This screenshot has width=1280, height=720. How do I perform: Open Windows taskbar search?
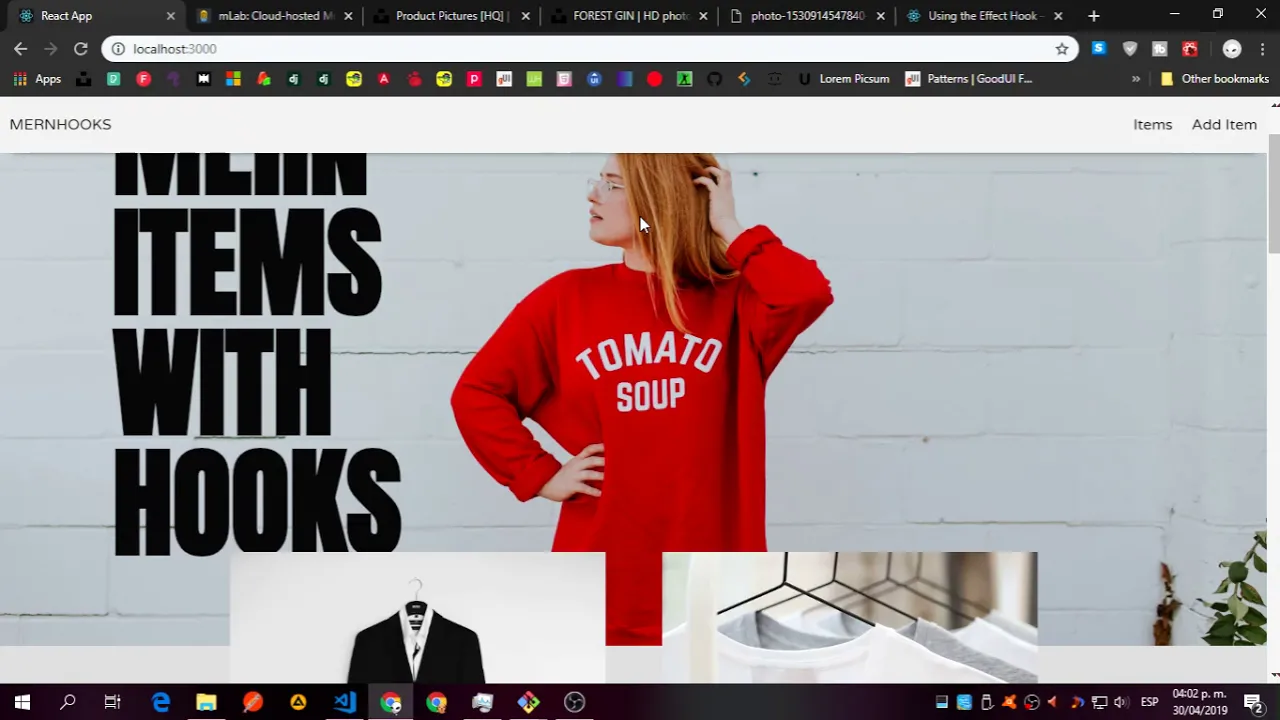point(68,702)
